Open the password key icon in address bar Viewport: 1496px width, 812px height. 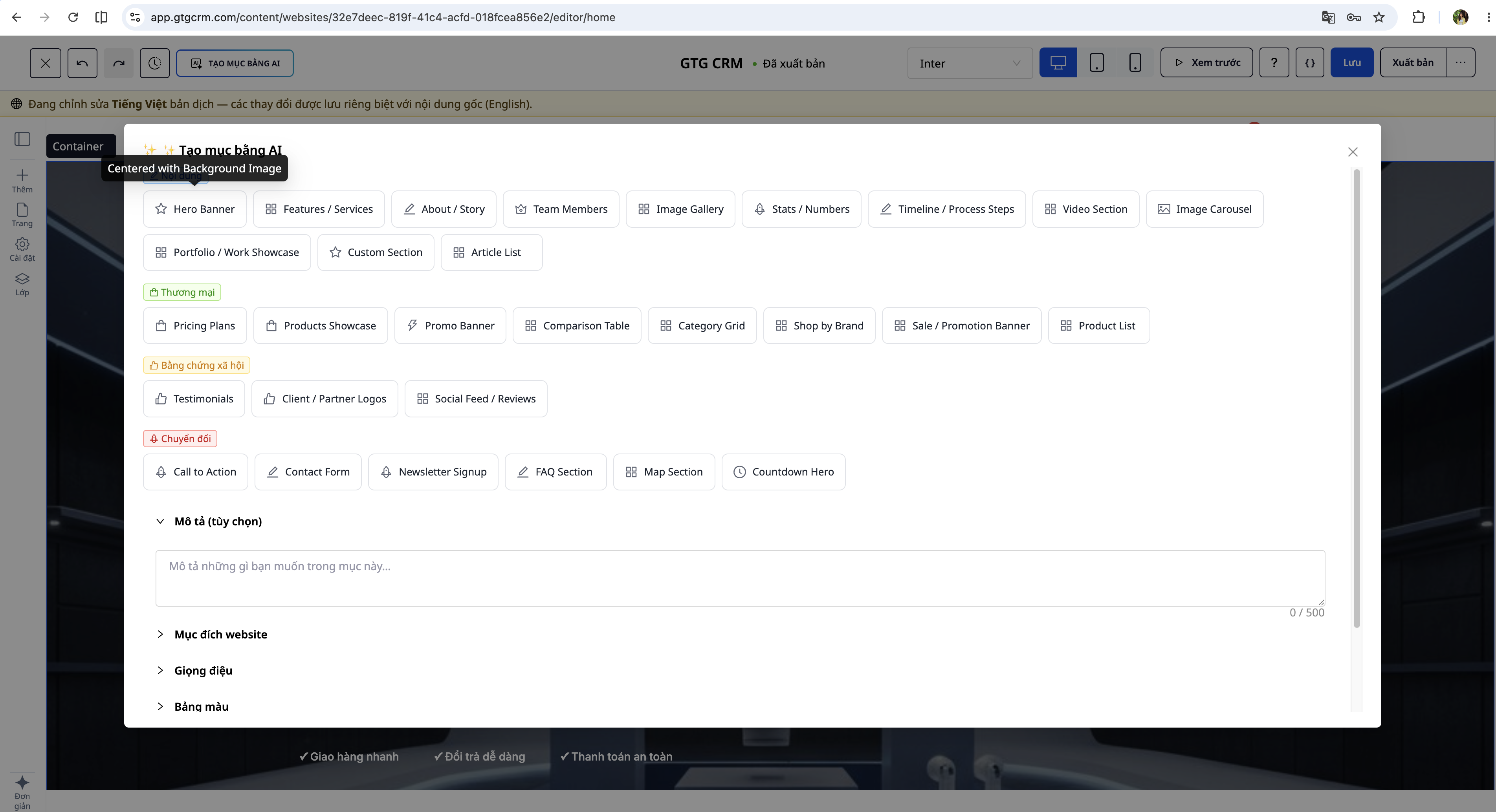point(1354,17)
